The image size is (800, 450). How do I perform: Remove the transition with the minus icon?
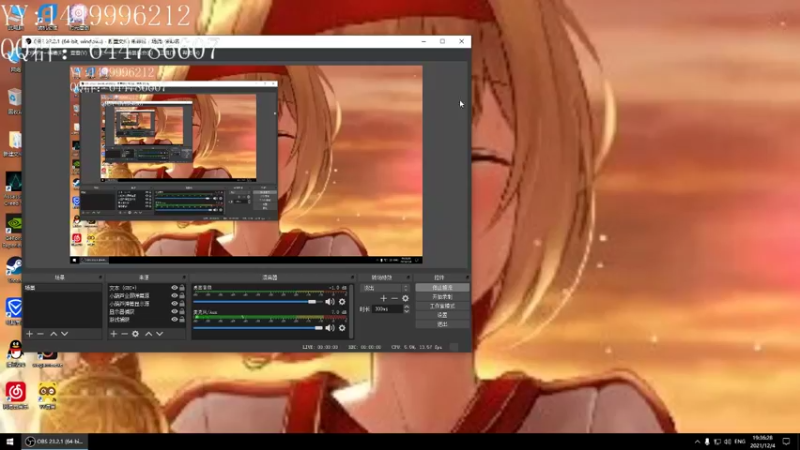tap(394, 298)
